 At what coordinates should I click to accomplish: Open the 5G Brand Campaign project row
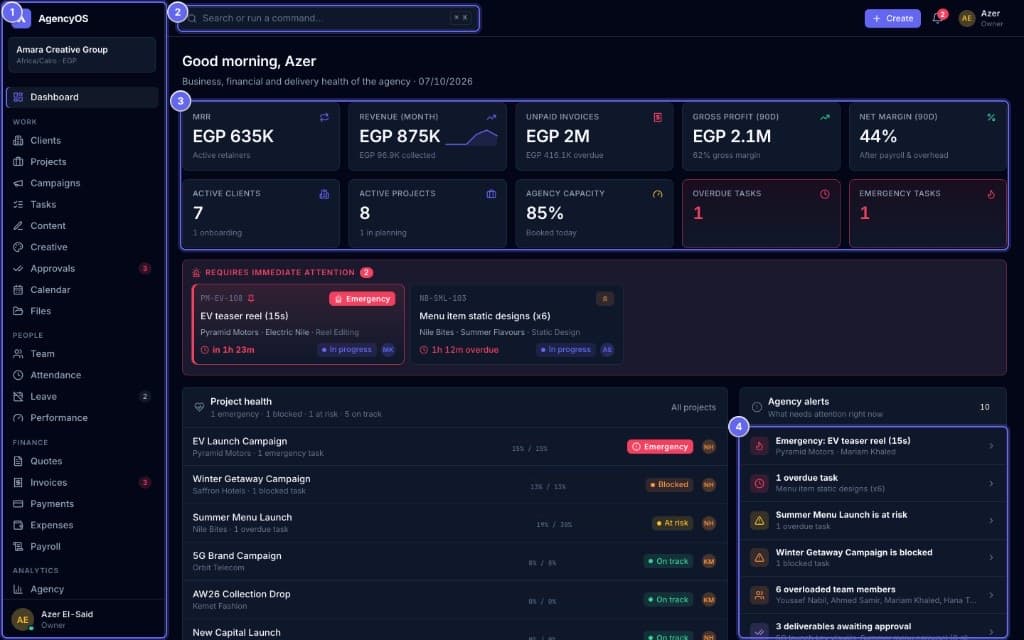point(455,561)
